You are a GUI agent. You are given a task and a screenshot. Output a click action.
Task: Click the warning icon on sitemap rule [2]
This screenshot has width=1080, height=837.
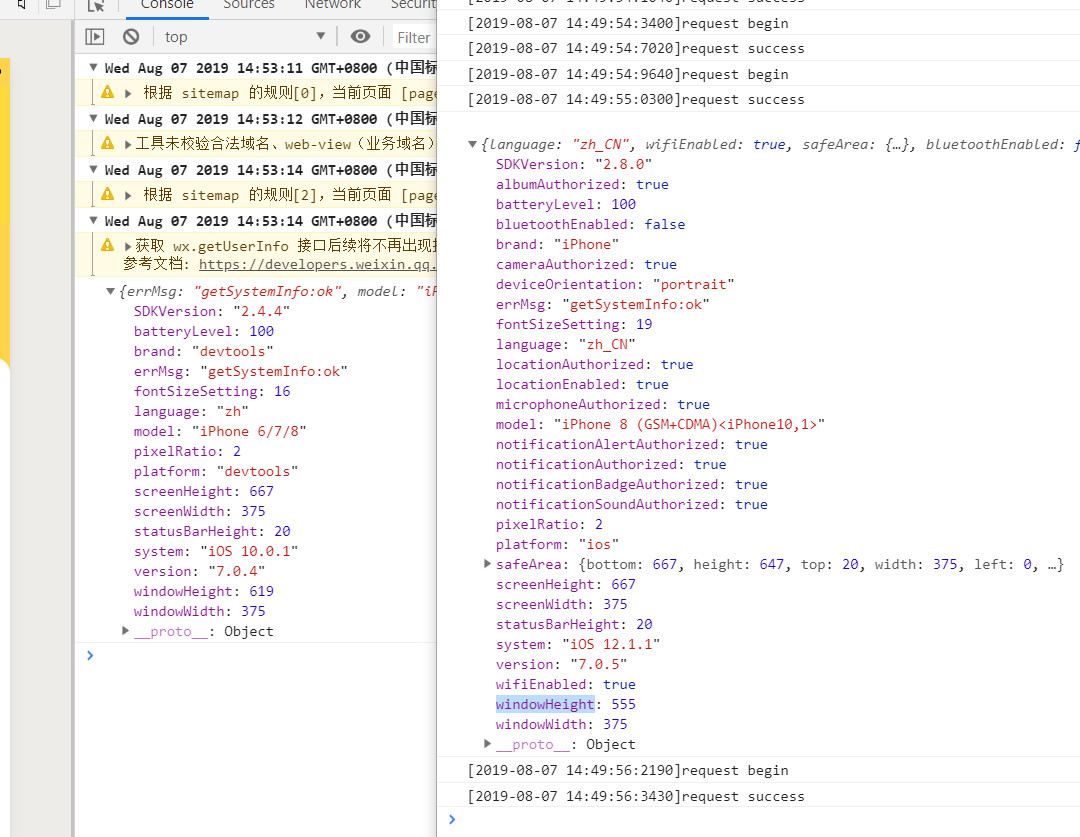click(107, 194)
